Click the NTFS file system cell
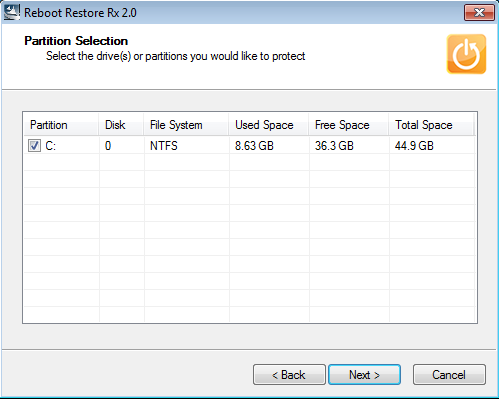This screenshot has width=499, height=399. (x=164, y=146)
